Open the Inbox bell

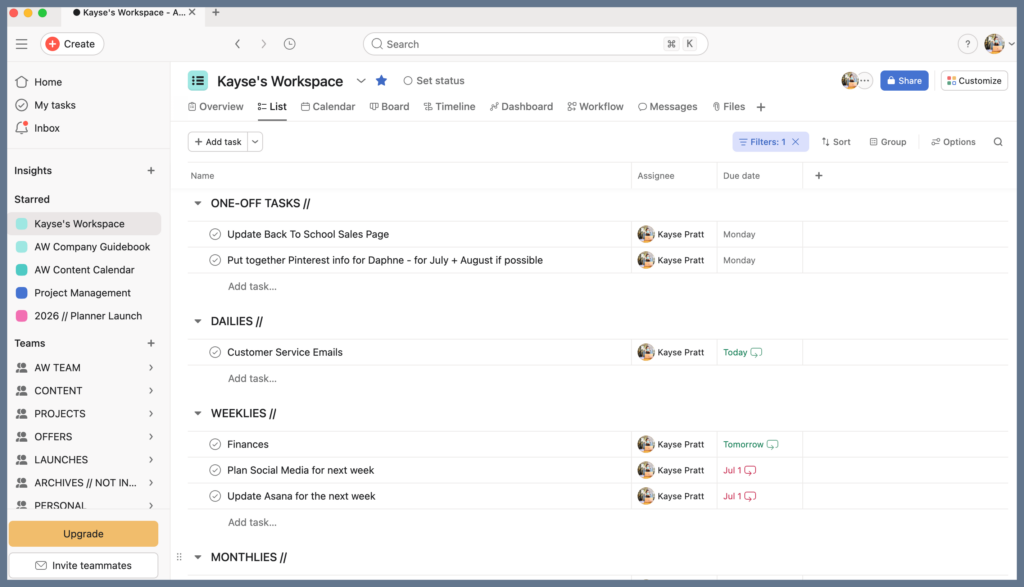click(22, 127)
